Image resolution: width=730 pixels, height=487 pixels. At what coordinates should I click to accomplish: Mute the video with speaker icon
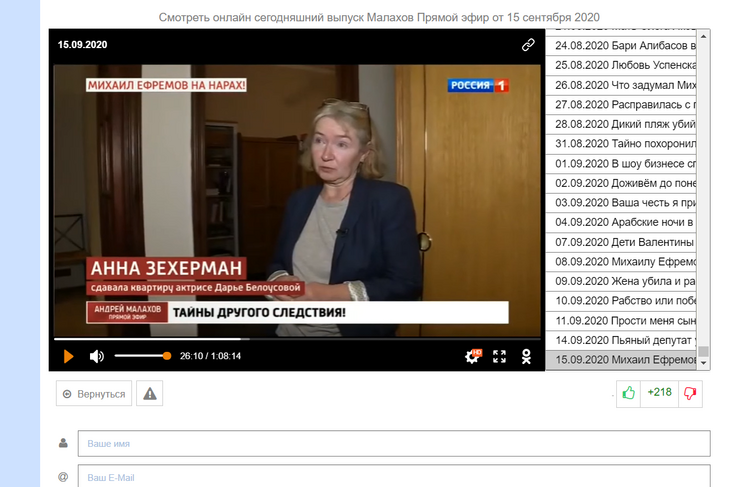[97, 356]
